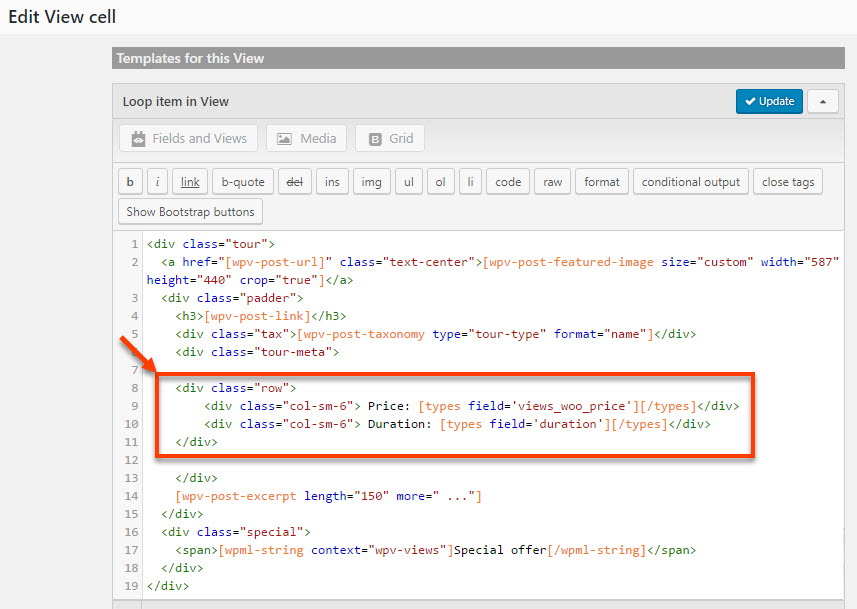The width and height of the screenshot is (857, 609).
Task: Click the final closing div on line 19
Action: (x=168, y=586)
